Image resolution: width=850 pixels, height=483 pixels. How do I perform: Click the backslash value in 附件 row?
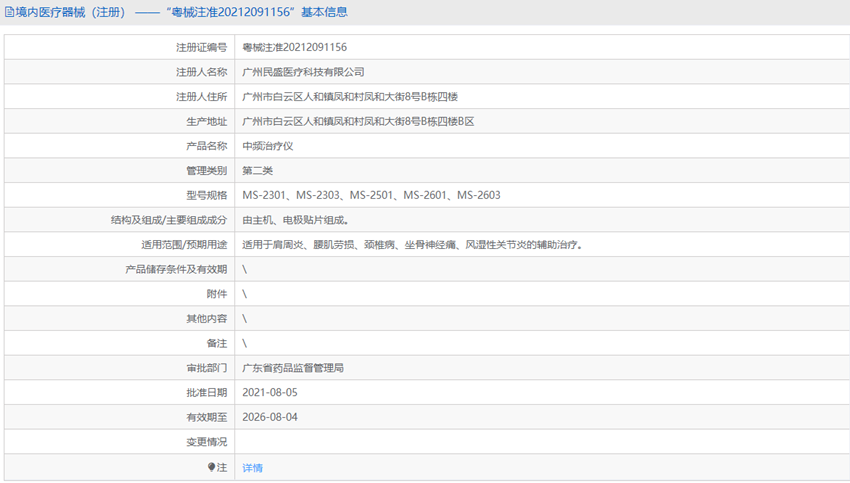[x=244, y=294]
